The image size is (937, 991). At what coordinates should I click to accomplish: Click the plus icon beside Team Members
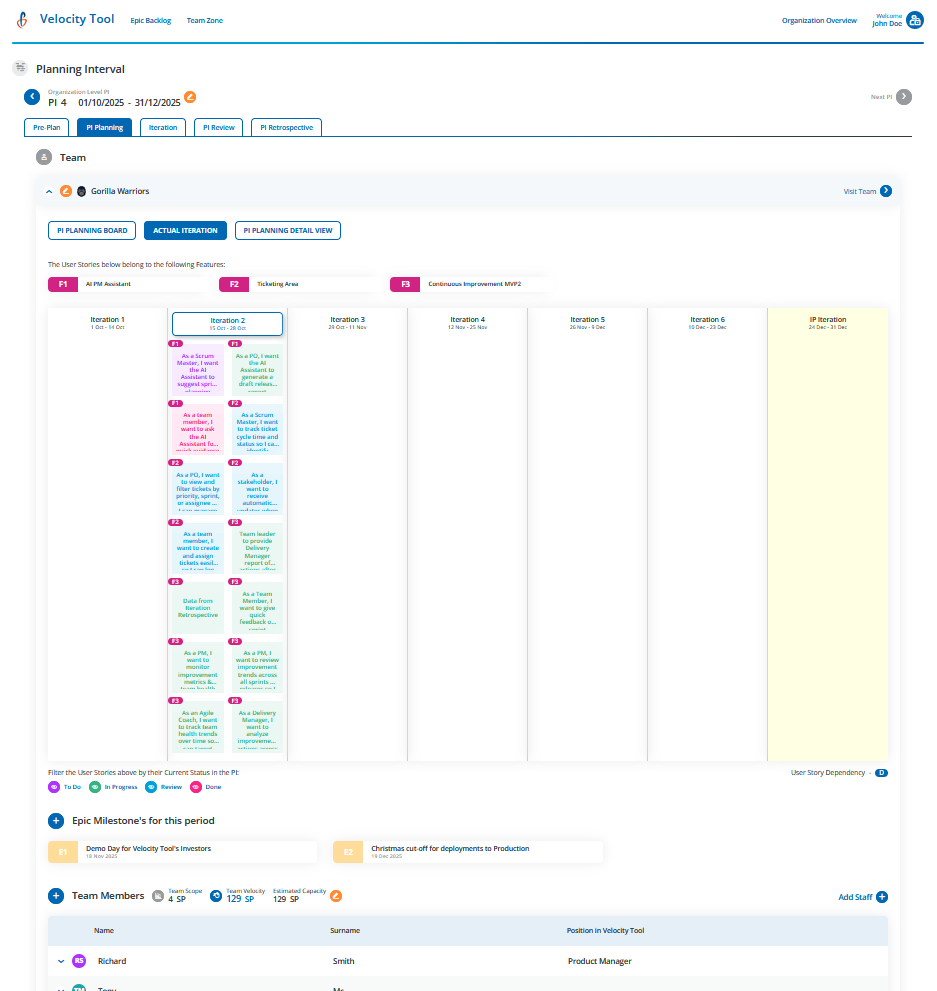click(x=56, y=896)
